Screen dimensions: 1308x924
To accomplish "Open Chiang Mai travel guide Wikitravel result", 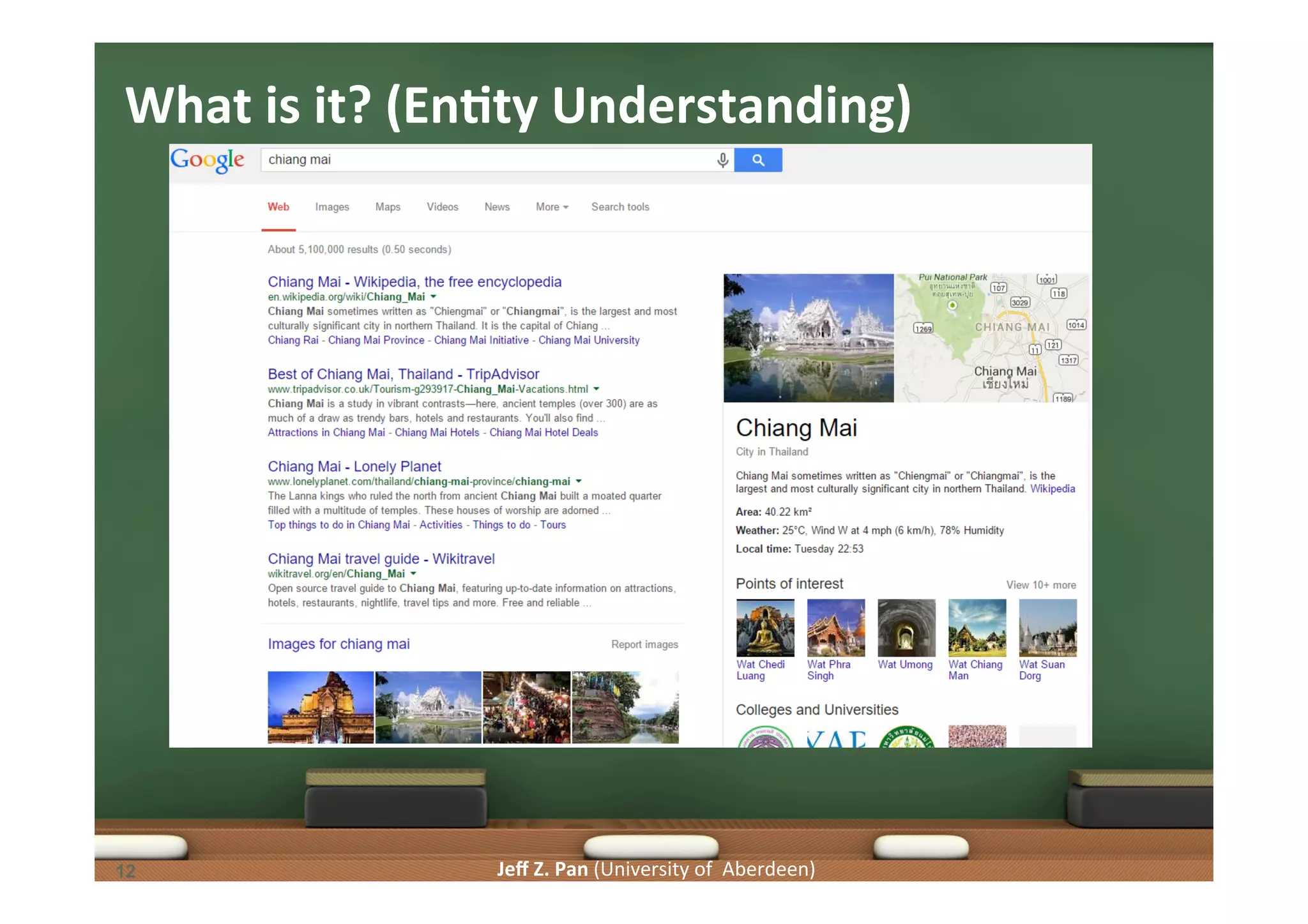I will coord(381,559).
